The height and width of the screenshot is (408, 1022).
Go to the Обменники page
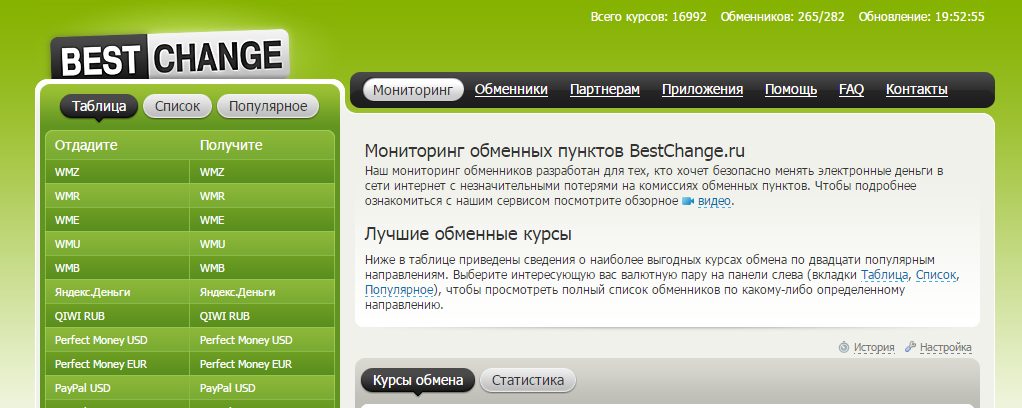511,90
